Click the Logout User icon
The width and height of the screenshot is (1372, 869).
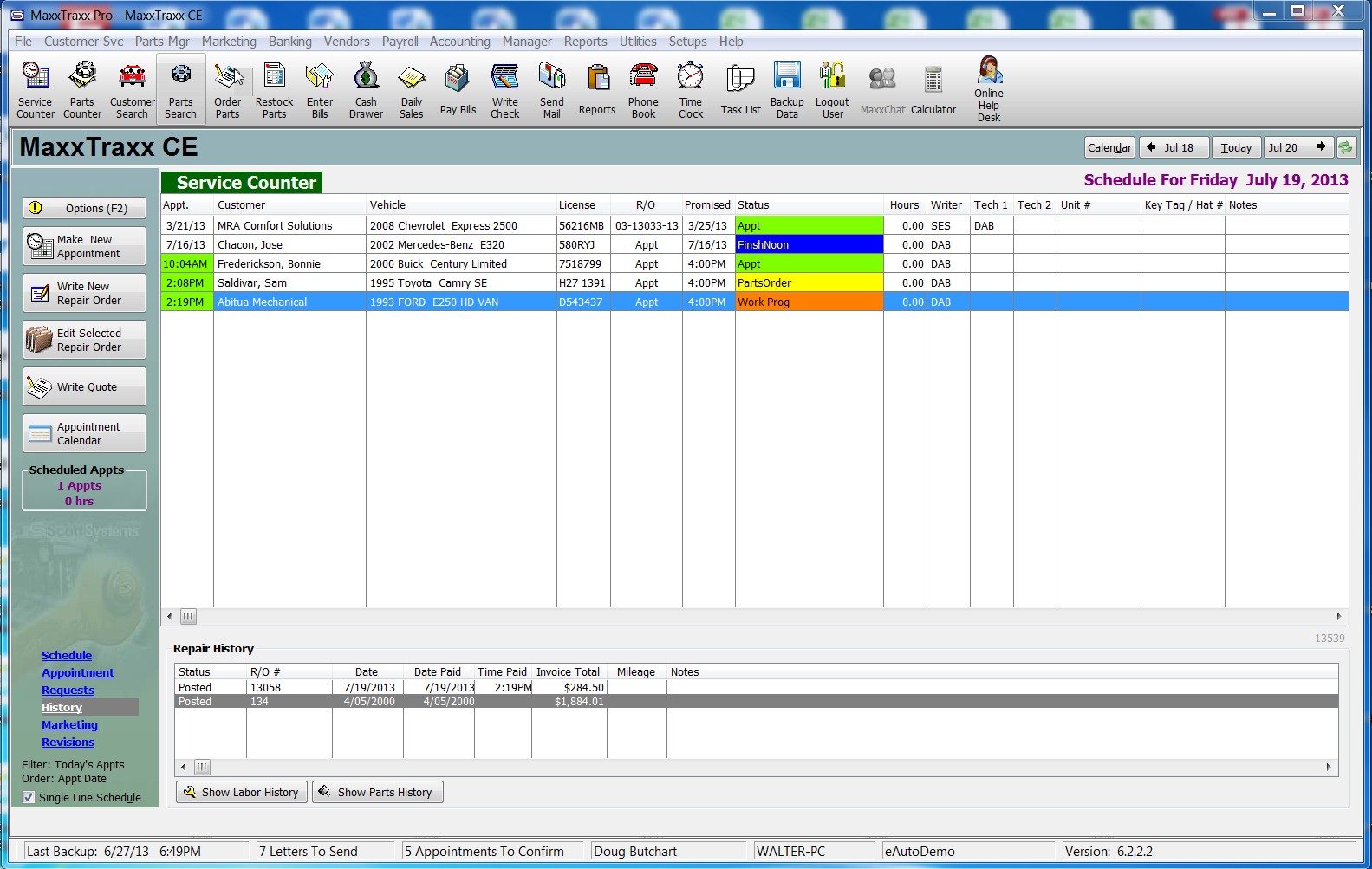tap(832, 90)
